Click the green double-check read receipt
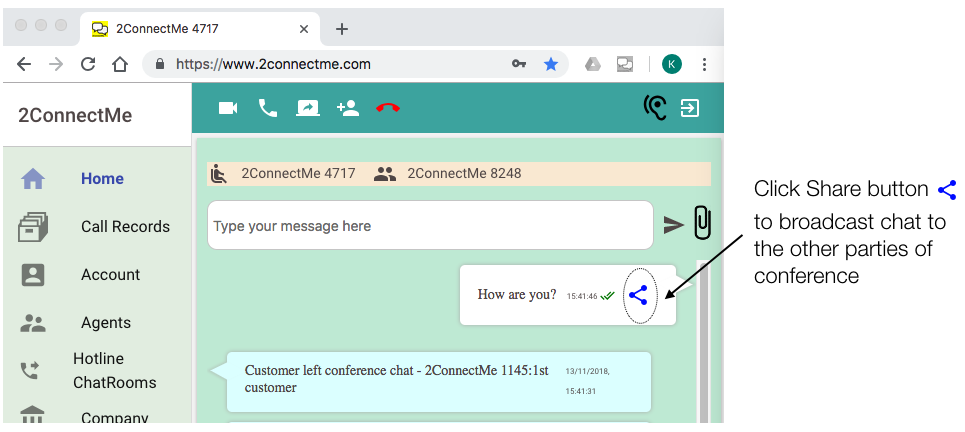Image resolution: width=965 pixels, height=432 pixels. [607, 296]
